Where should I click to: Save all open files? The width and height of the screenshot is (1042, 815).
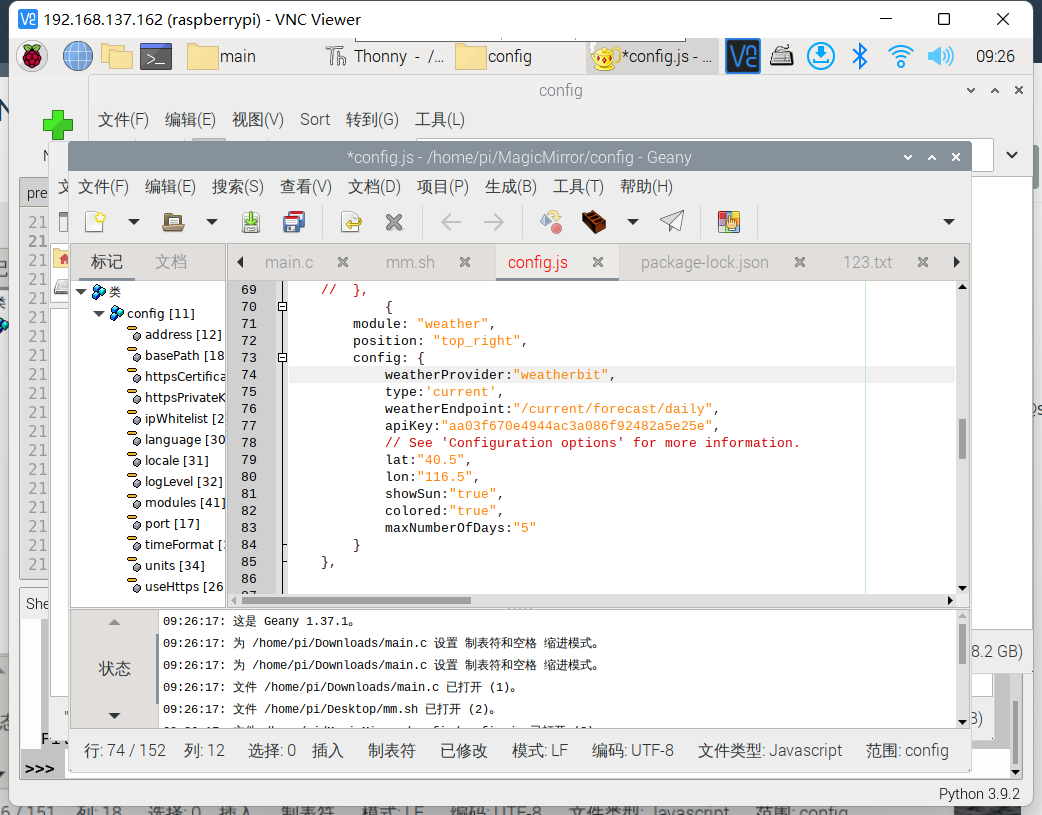(294, 221)
